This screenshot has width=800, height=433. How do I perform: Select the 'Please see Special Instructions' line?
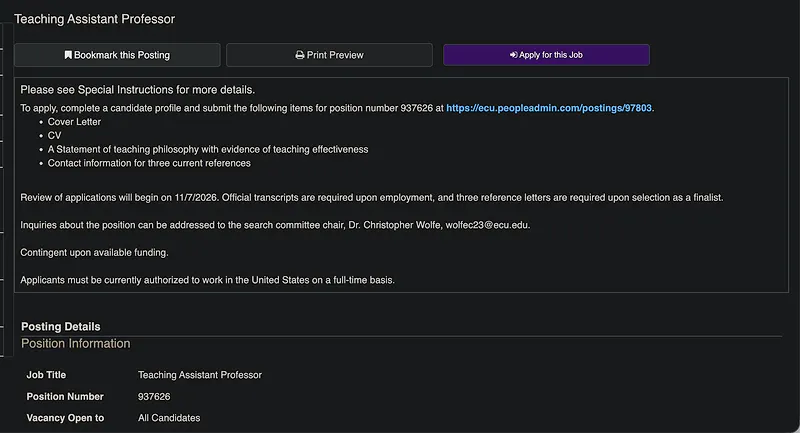click(x=138, y=90)
